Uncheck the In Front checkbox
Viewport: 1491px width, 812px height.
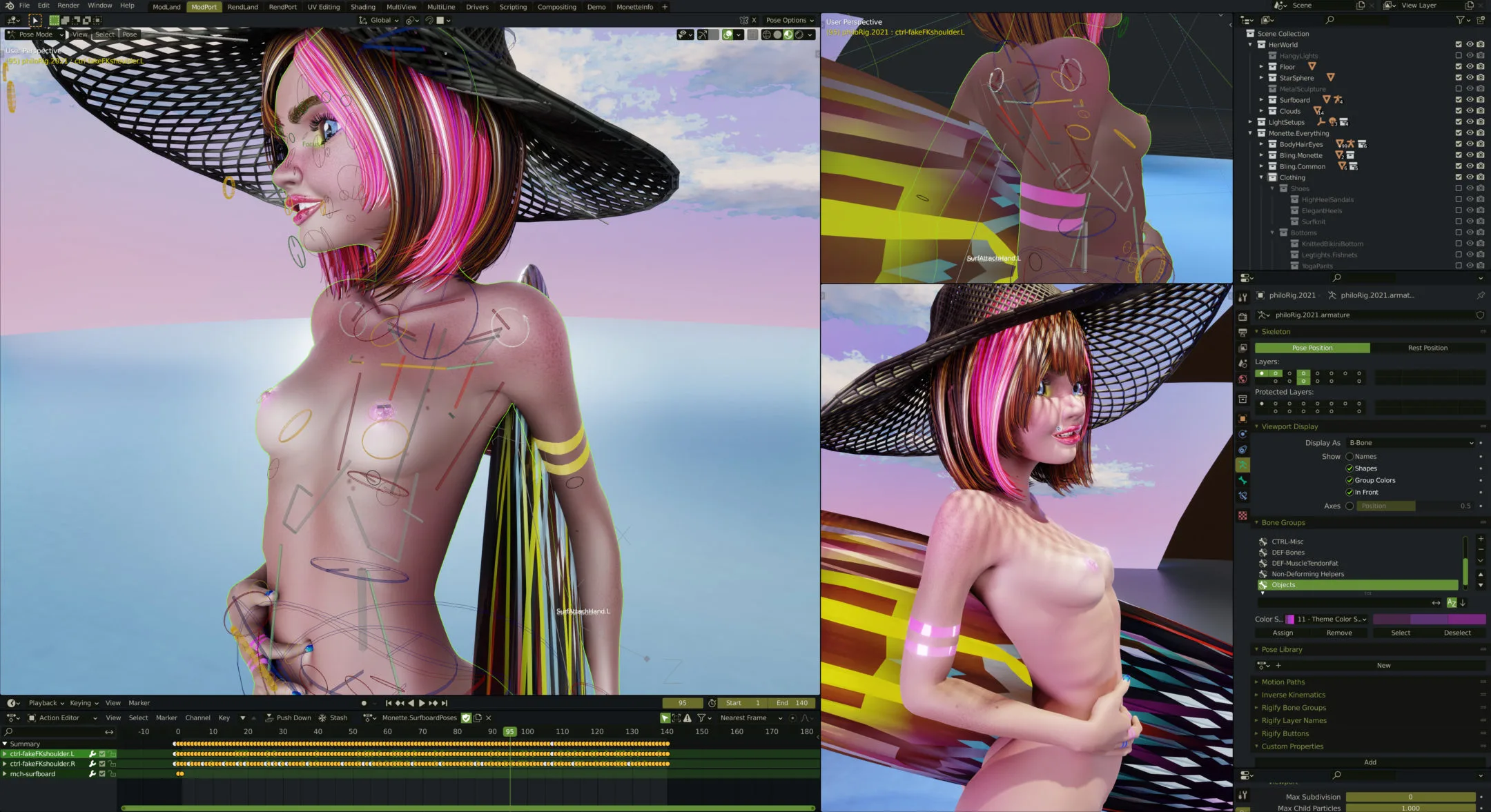[x=1349, y=493]
